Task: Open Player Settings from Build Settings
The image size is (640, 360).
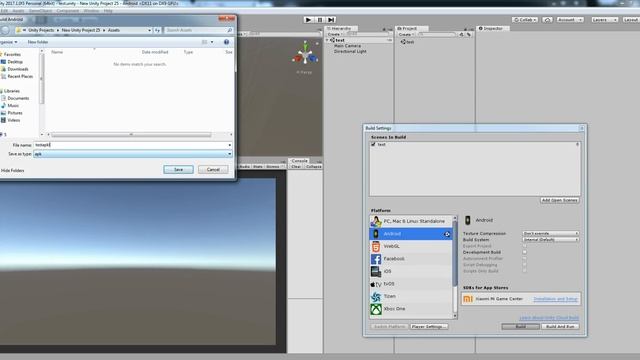Action: pyautogui.click(x=429, y=327)
